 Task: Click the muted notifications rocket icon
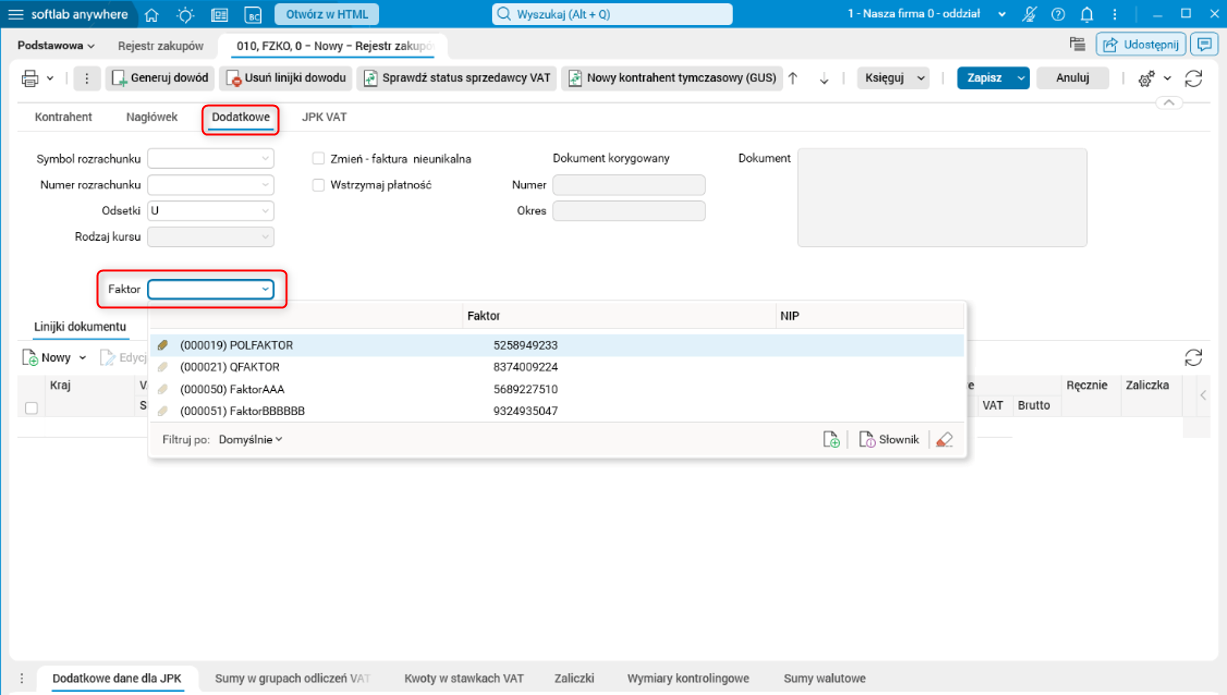pos(1030,15)
